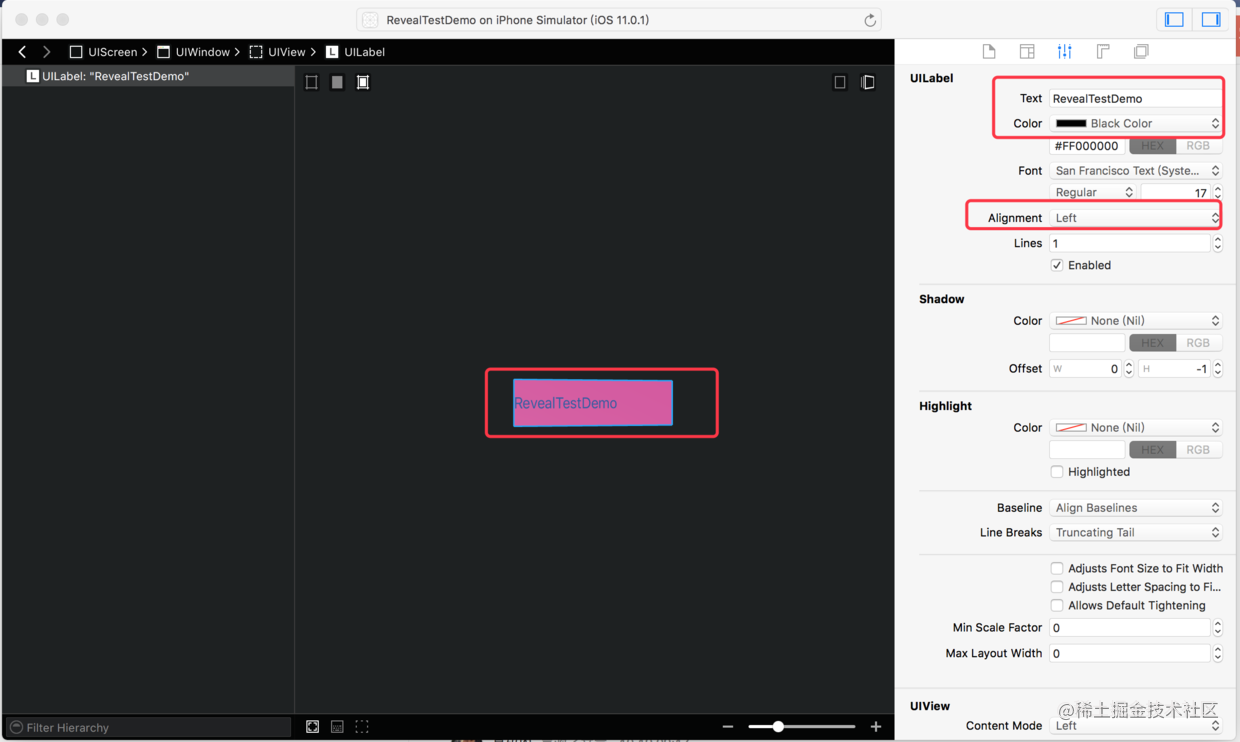Image resolution: width=1240 pixels, height=742 pixels.
Task: Click the pink RevealTestDemo label on the canvas
Action: 593,403
